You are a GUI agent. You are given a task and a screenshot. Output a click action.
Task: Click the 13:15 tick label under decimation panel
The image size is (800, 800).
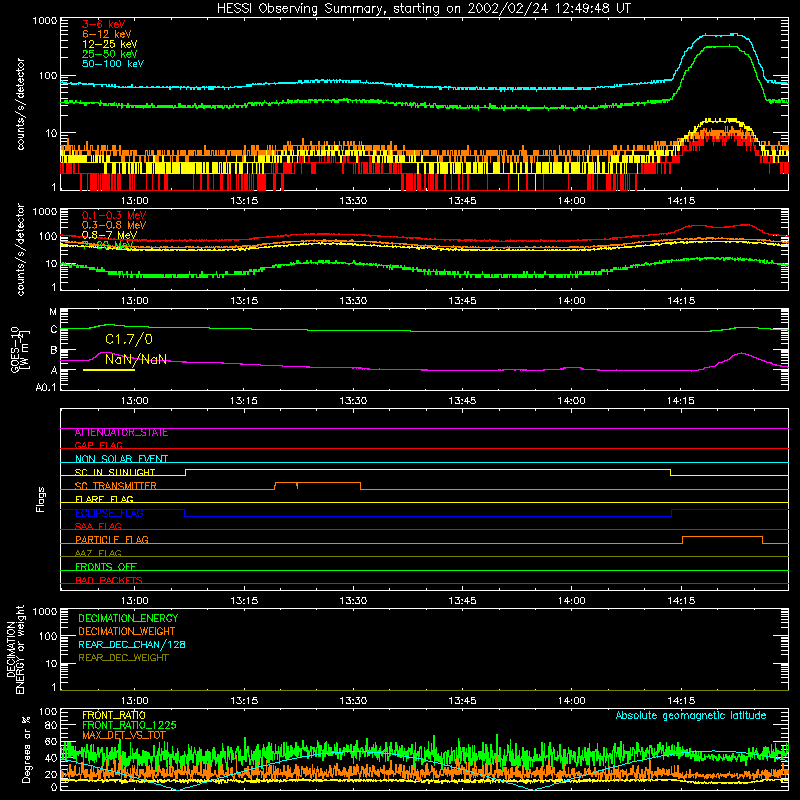(244, 701)
